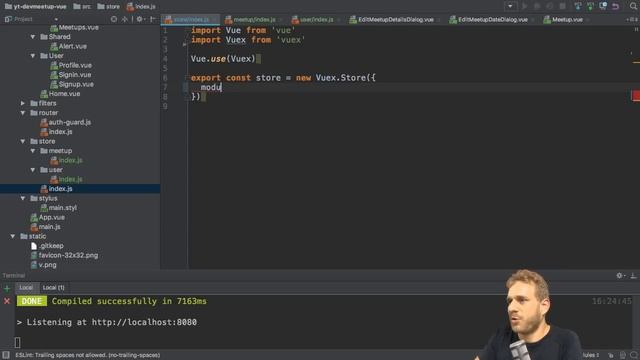The height and width of the screenshot is (360, 640).
Task: Switch to the user/index.js editor tab
Action: point(316,20)
